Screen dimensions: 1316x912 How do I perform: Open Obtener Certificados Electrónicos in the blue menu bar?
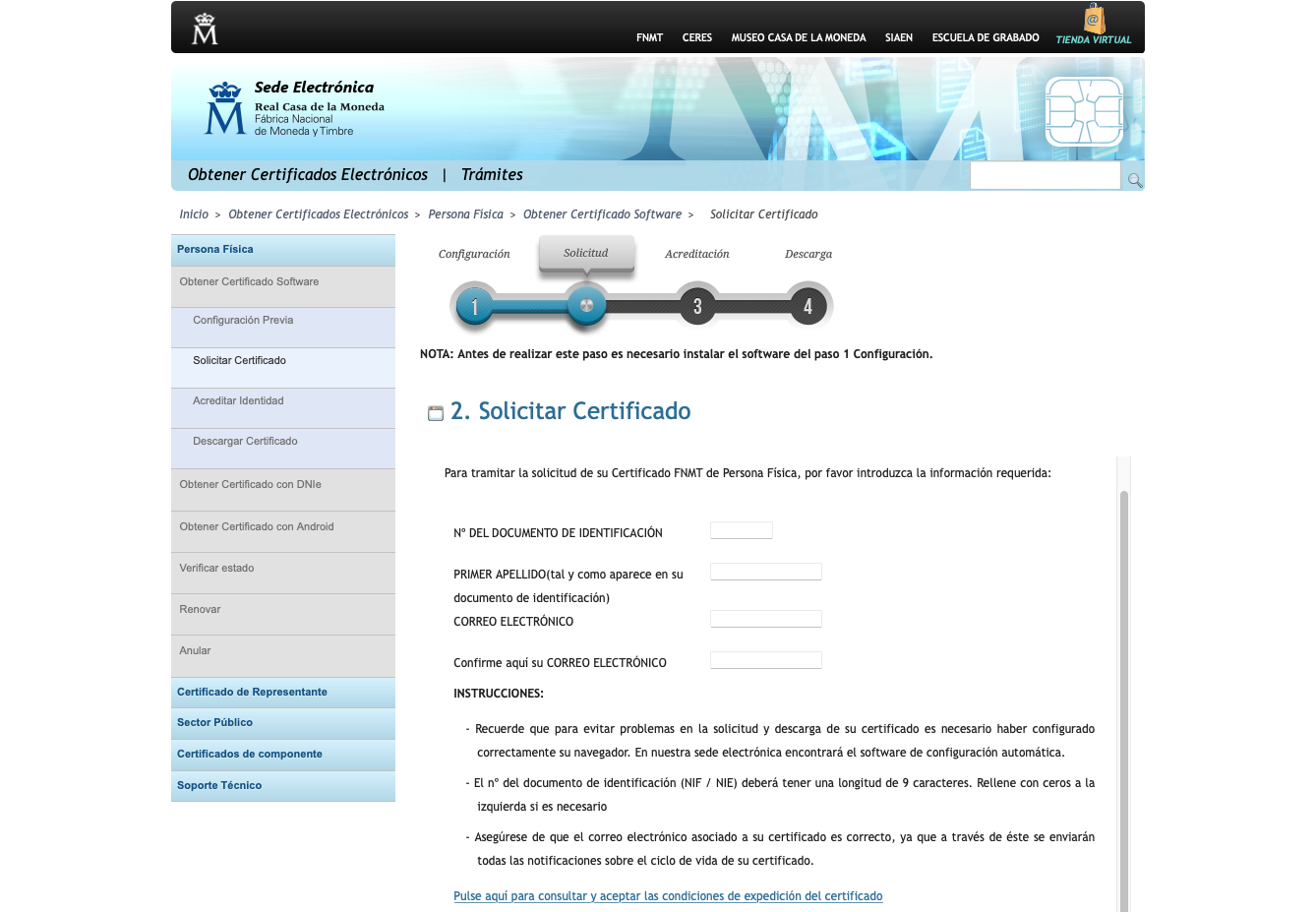[x=308, y=174]
